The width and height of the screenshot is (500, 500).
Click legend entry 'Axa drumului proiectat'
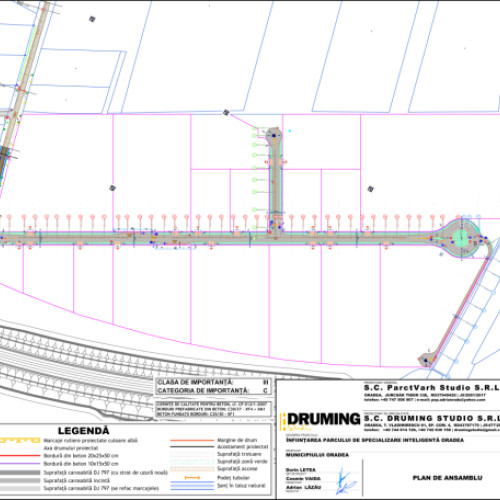[71, 448]
